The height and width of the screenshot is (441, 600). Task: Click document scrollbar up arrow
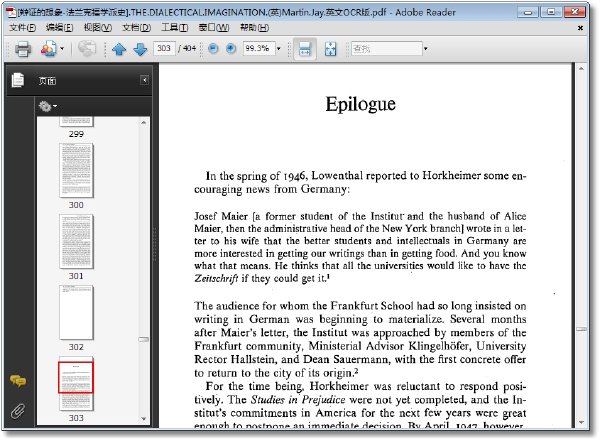pos(581,69)
